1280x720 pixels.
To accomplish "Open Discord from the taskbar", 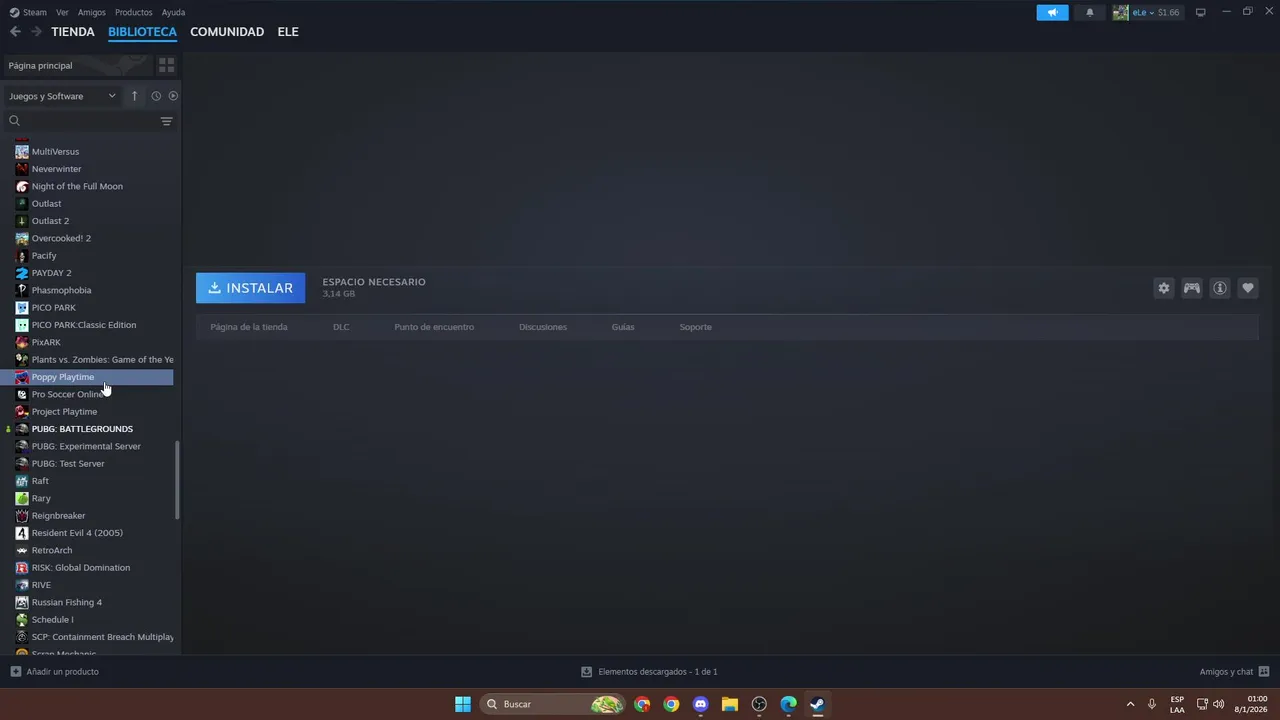I will coord(701,704).
